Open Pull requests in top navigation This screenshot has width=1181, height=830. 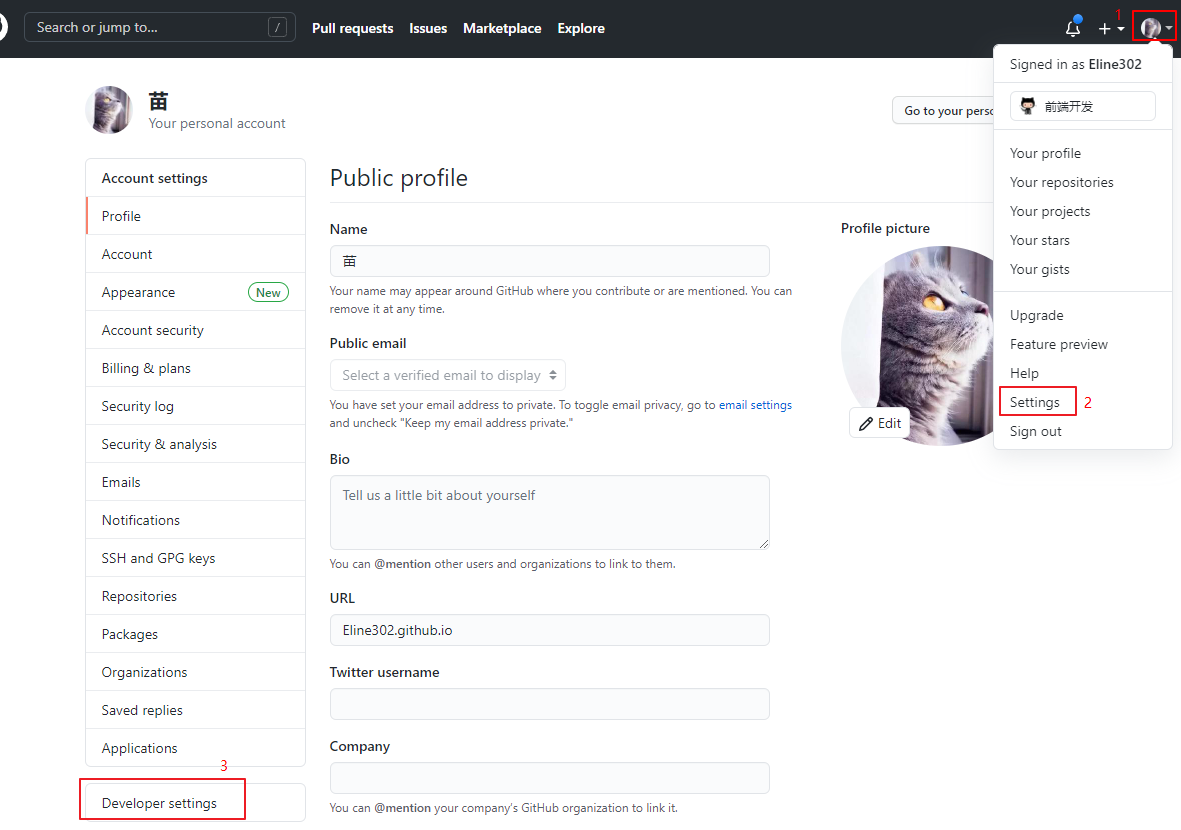(x=352, y=28)
